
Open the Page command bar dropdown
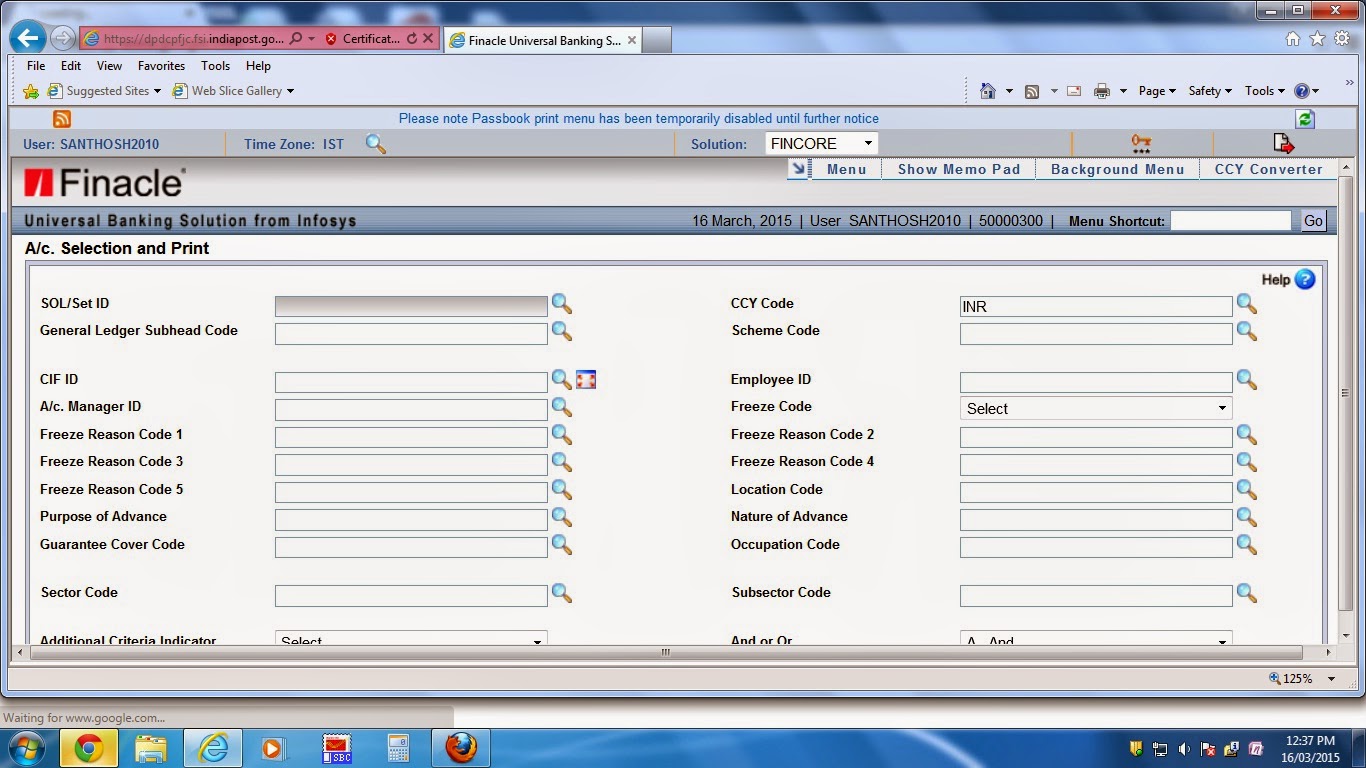pyautogui.click(x=1157, y=91)
